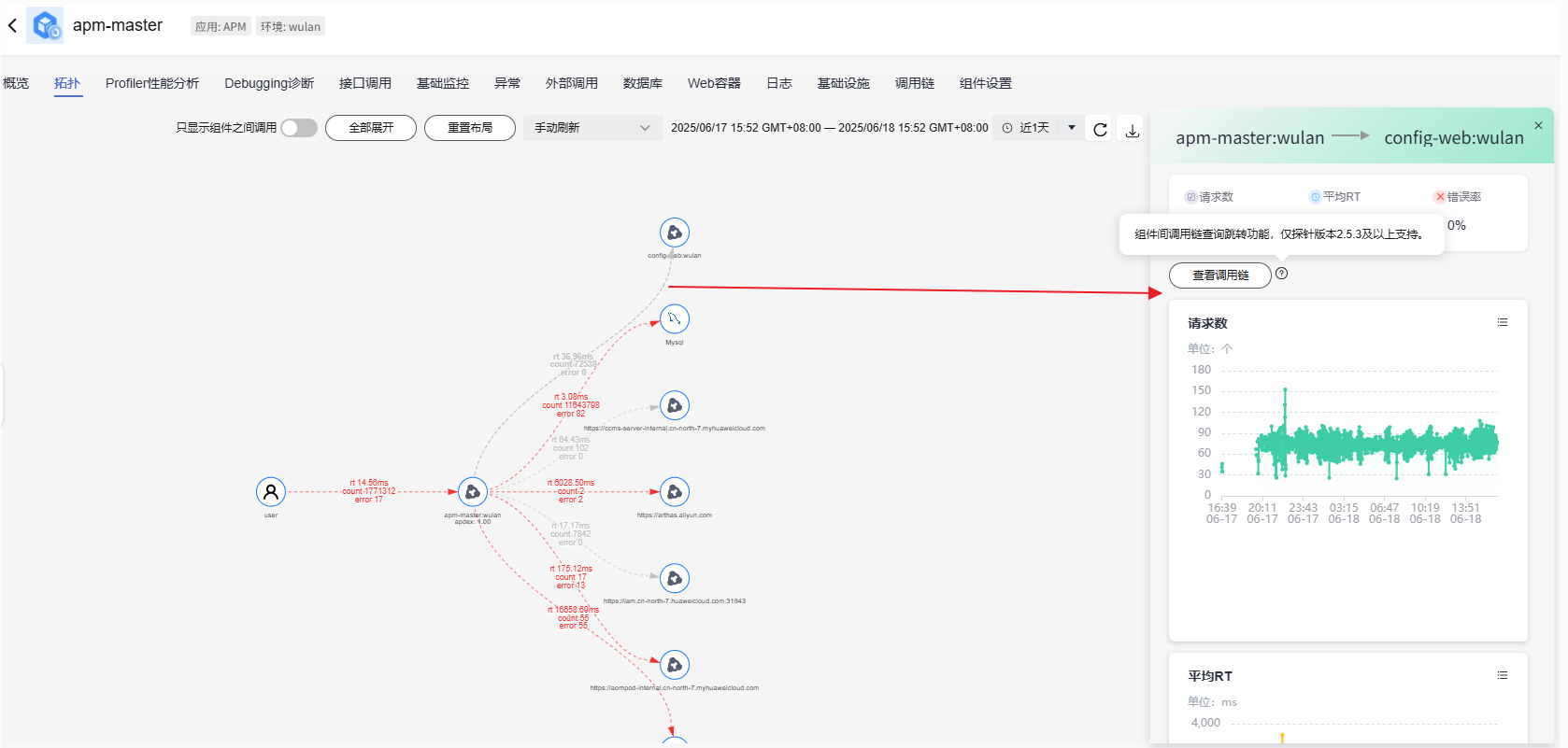
Task: Open the Debugging诊断 tab
Action: [269, 83]
